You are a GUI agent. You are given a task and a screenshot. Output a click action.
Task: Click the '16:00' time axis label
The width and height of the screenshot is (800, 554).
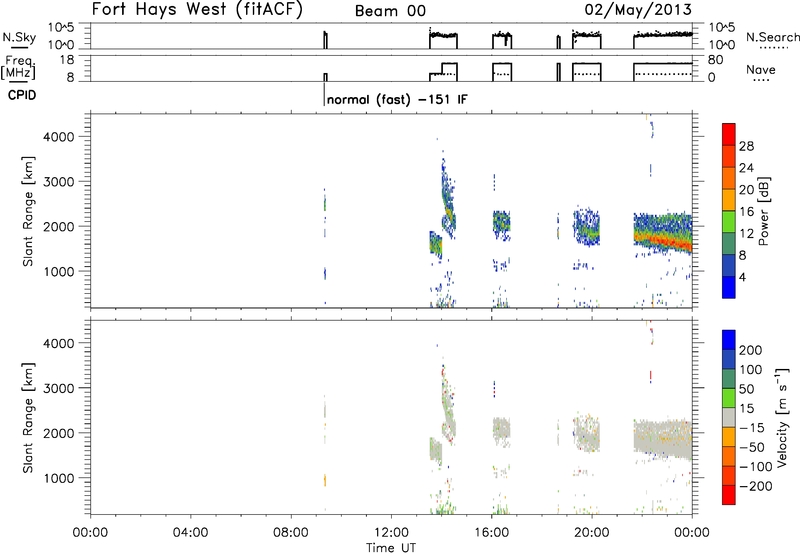491,533
